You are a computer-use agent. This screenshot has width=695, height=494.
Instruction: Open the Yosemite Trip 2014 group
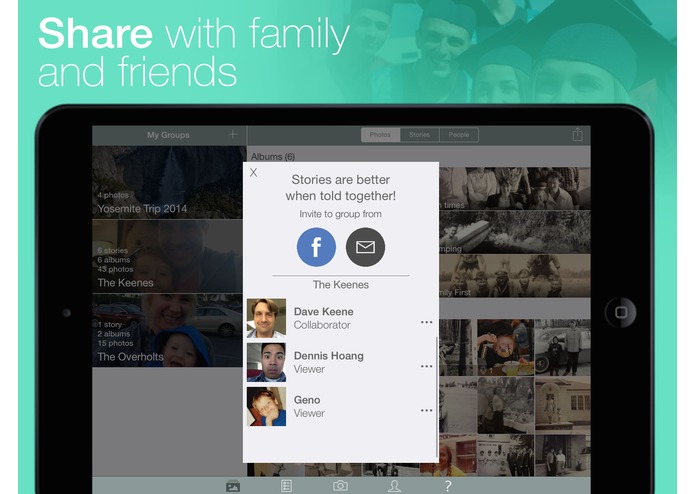[x=169, y=182]
